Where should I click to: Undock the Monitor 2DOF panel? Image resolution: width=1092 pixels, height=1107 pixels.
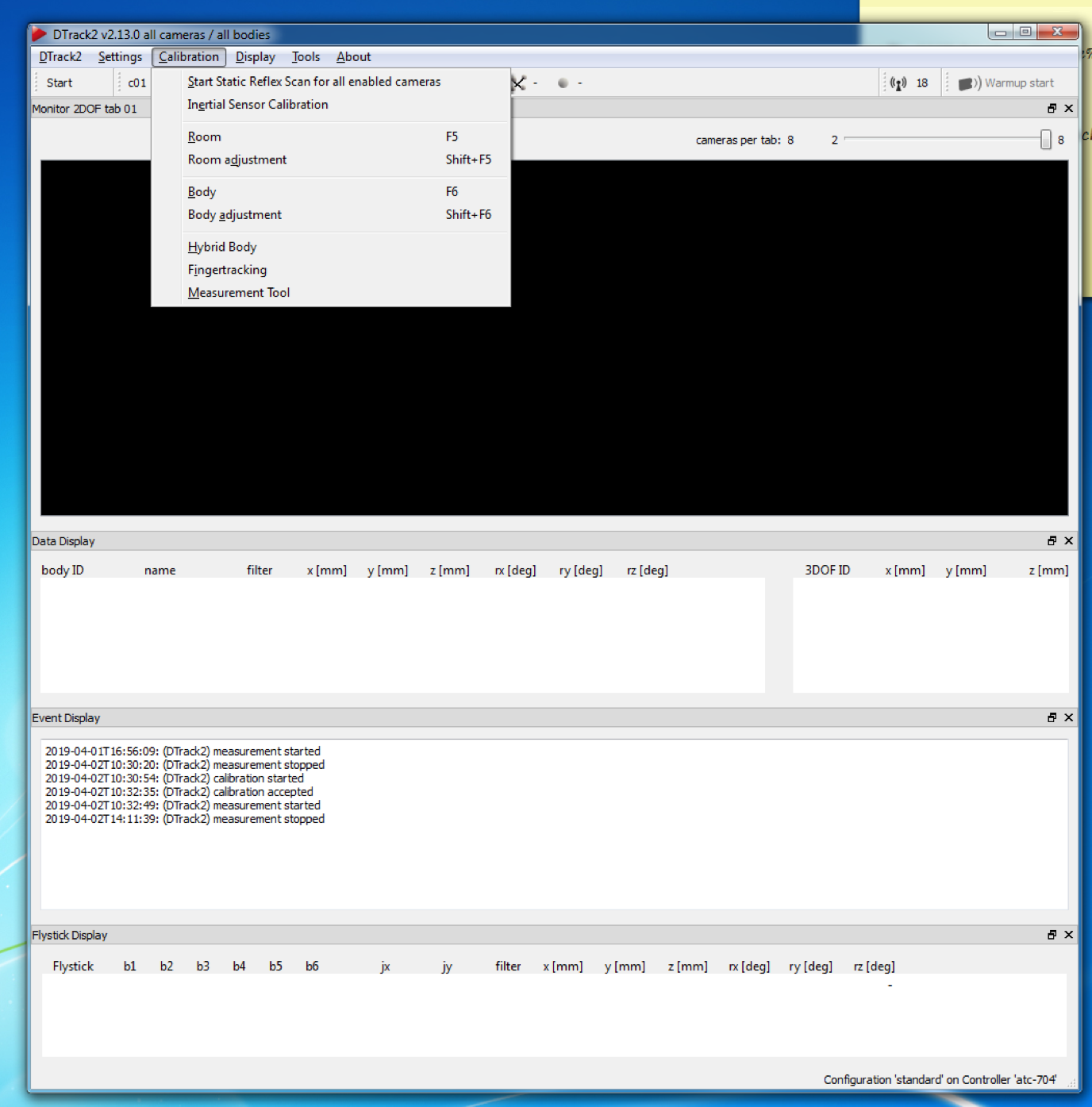coord(1052,109)
